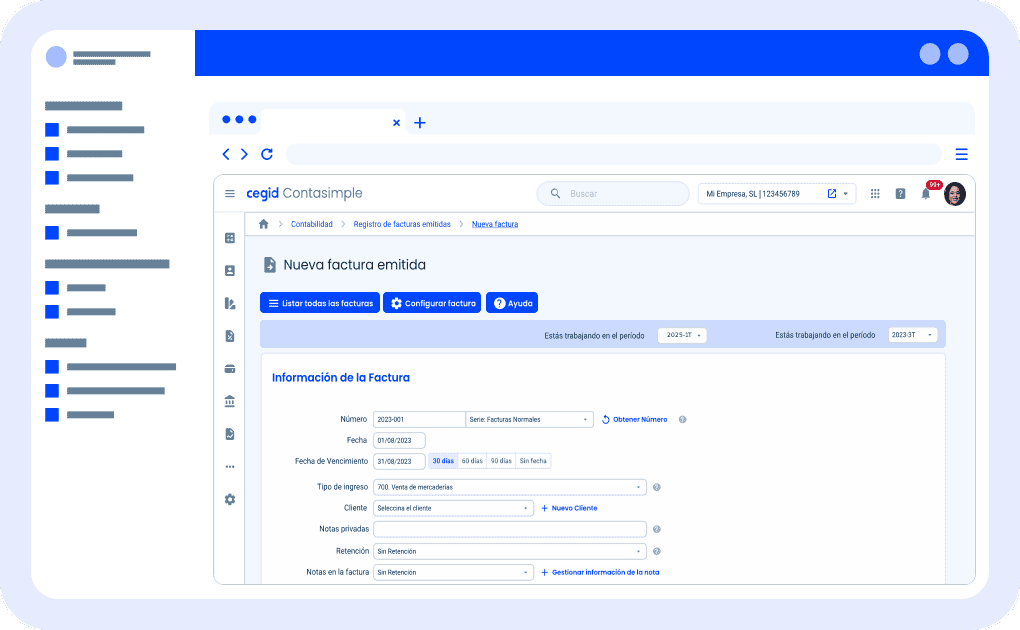1020x630 pixels.
Task: Click the home icon in breadcrumb
Action: (264, 225)
